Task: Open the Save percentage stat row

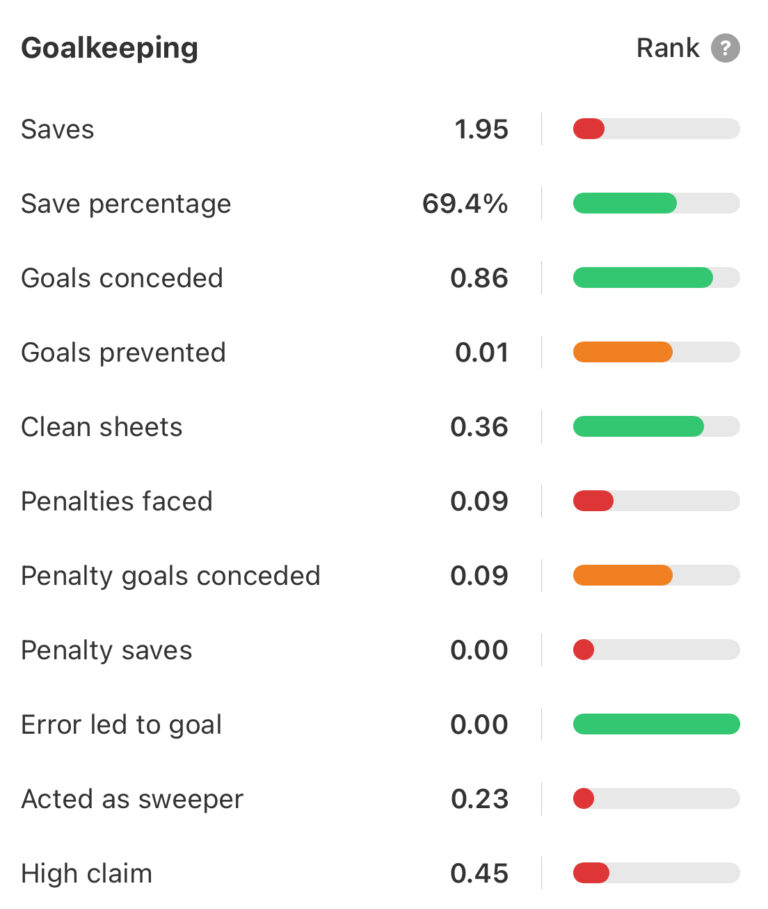Action: click(126, 204)
